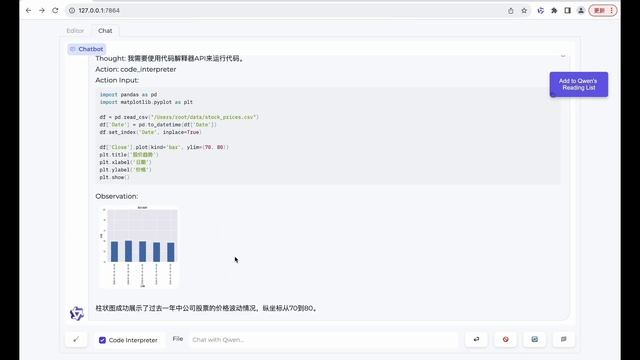Click the share page icon in address bar
Screen dimensions: 640x360
click(x=511, y=11)
